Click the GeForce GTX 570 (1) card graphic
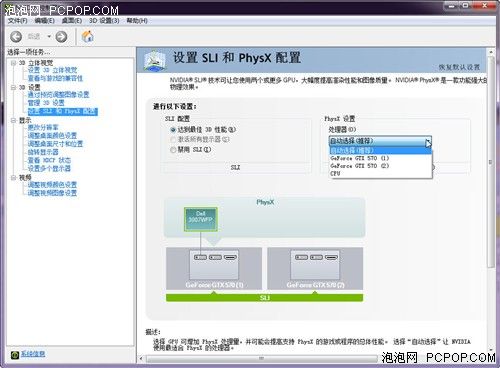Screen dimensions: 500x368 (x=214, y=268)
